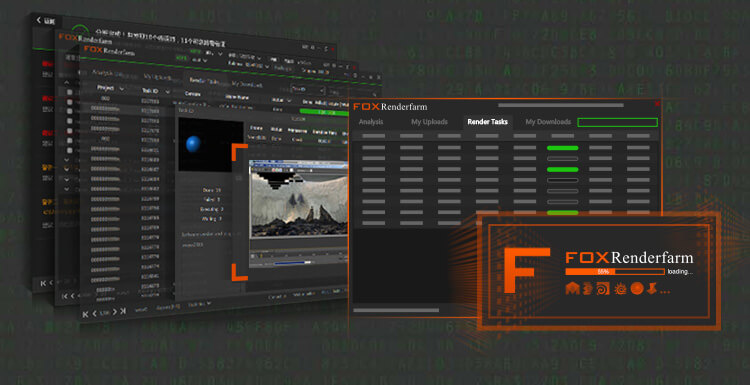Click the Camera column header in left window

[193, 94]
